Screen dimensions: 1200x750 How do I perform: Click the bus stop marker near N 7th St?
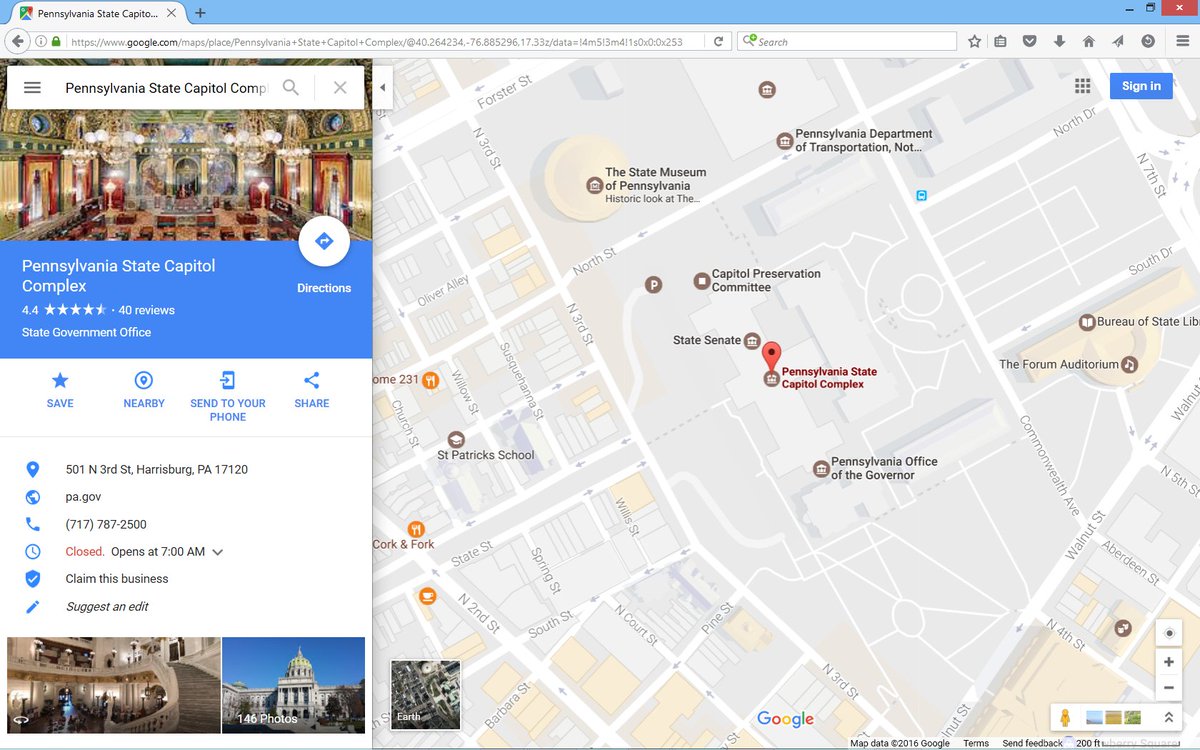coord(922,196)
